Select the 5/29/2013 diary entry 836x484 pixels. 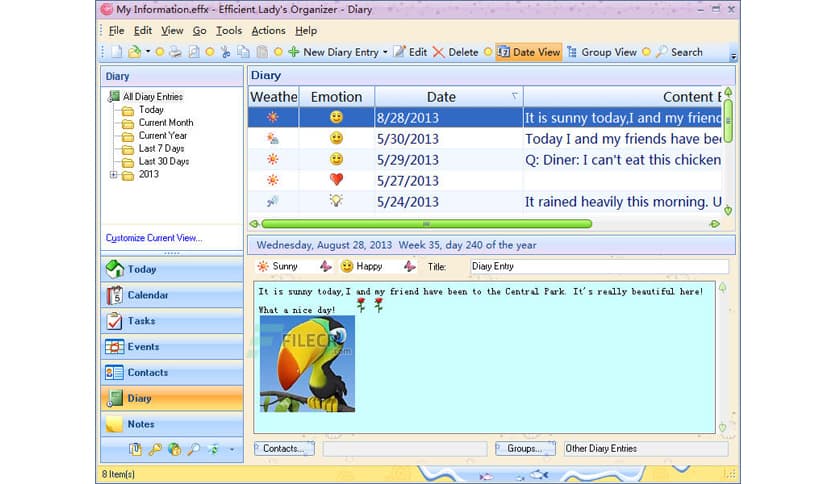(485, 159)
